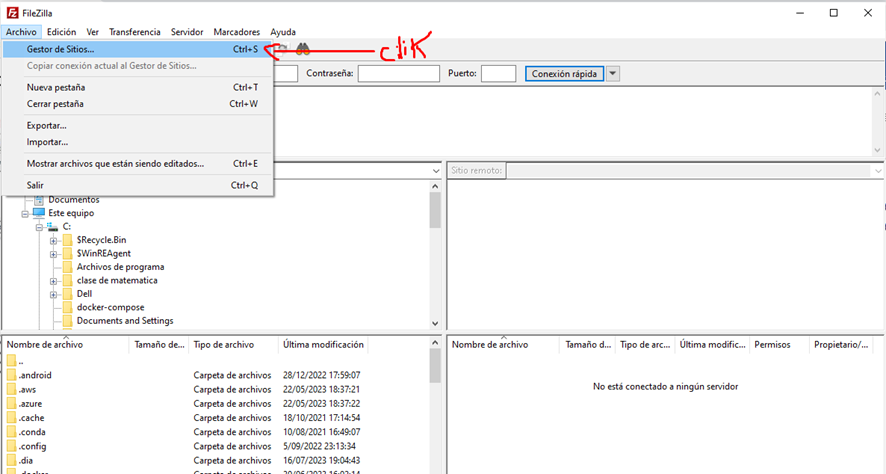Choose Nueva pestaña in the menu

(x=138, y=88)
